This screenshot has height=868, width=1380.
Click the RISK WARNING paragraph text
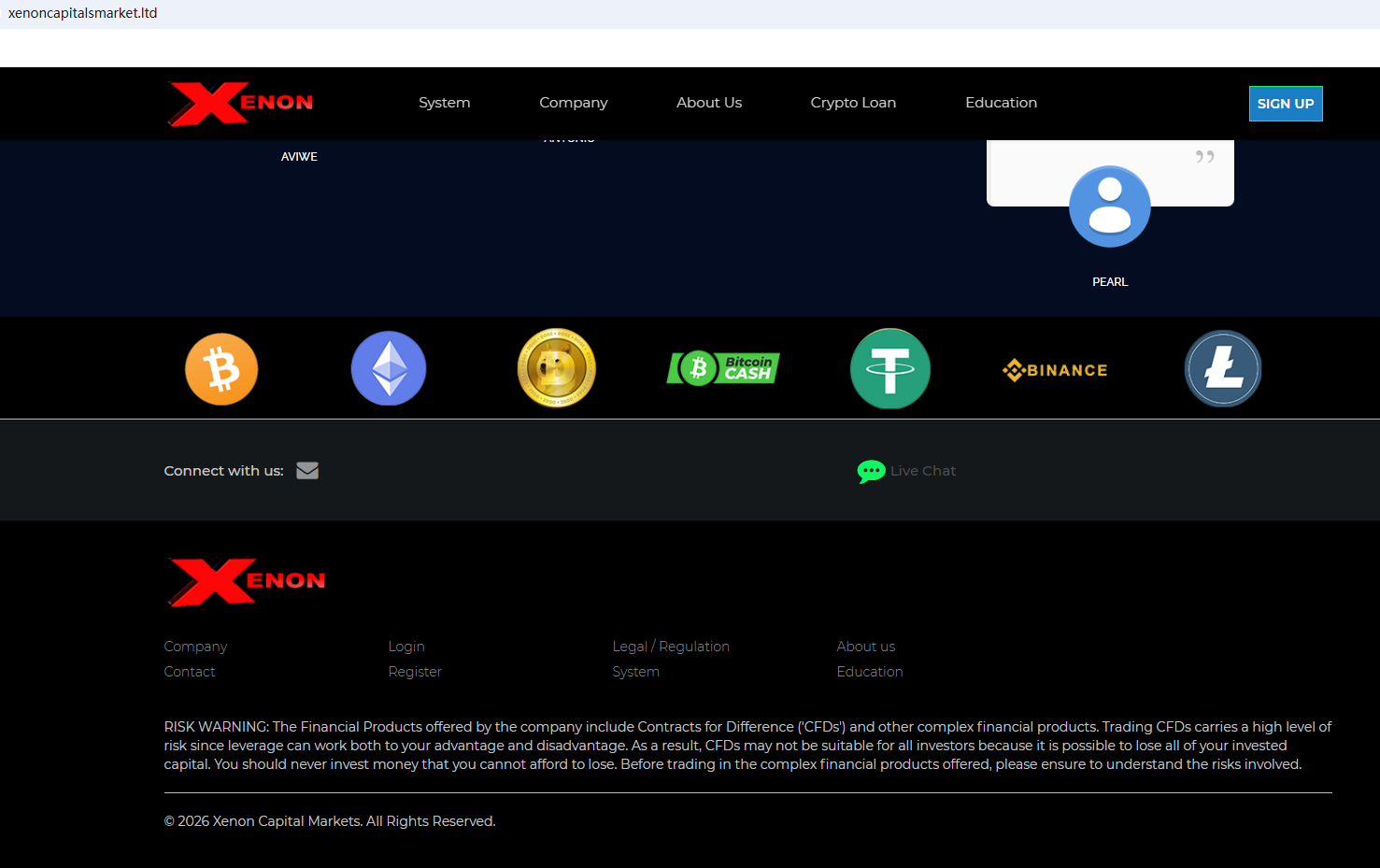tap(747, 746)
